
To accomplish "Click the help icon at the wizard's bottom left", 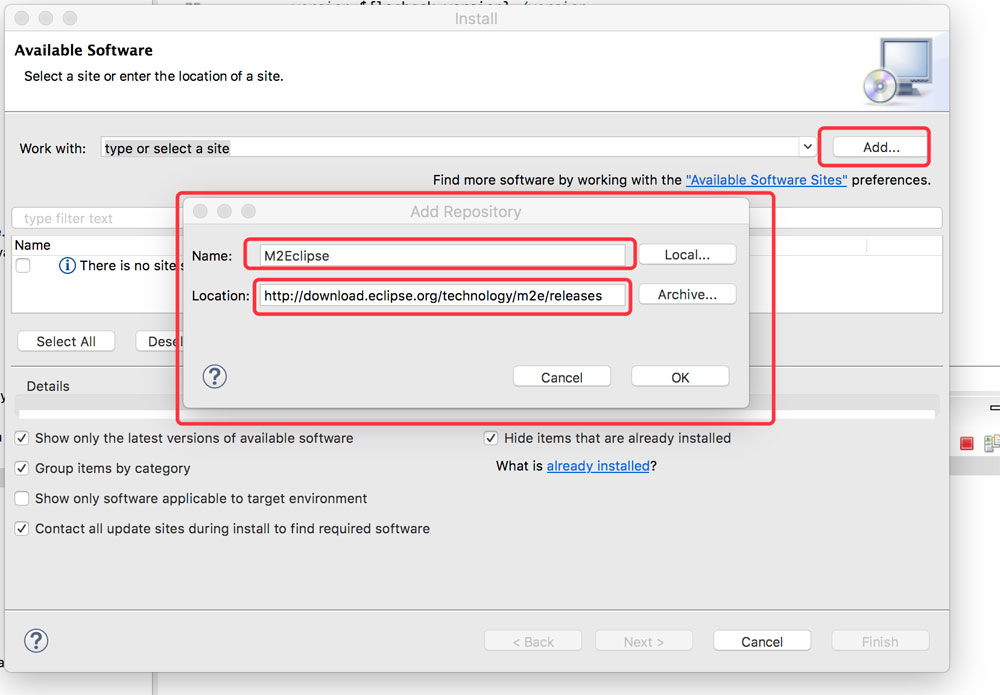I will tap(36, 640).
